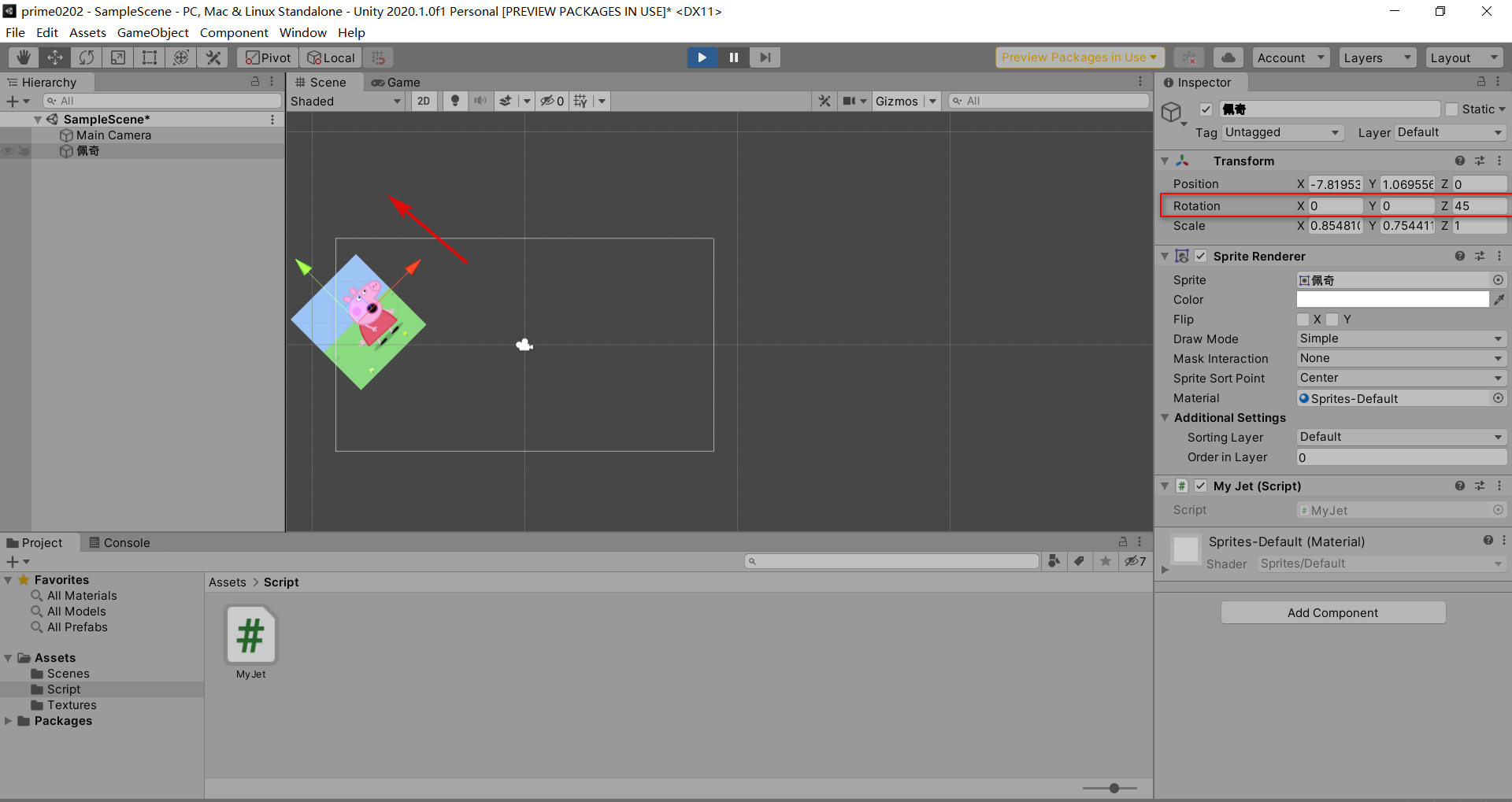Image resolution: width=1512 pixels, height=802 pixels.
Task: Open Layout dropdown button
Action: [1464, 57]
